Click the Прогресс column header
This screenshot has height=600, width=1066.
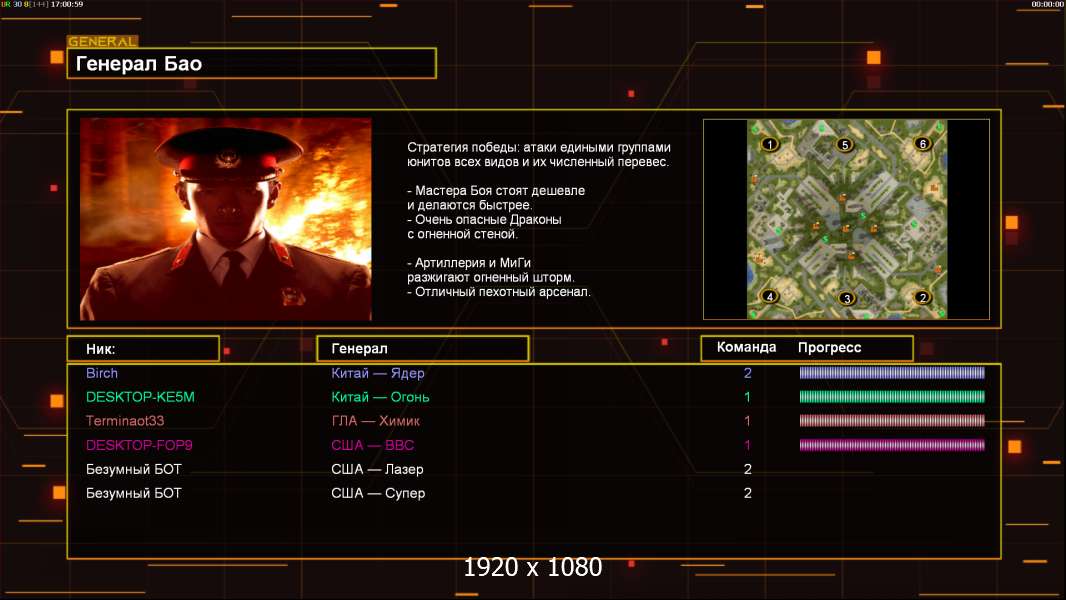829,347
